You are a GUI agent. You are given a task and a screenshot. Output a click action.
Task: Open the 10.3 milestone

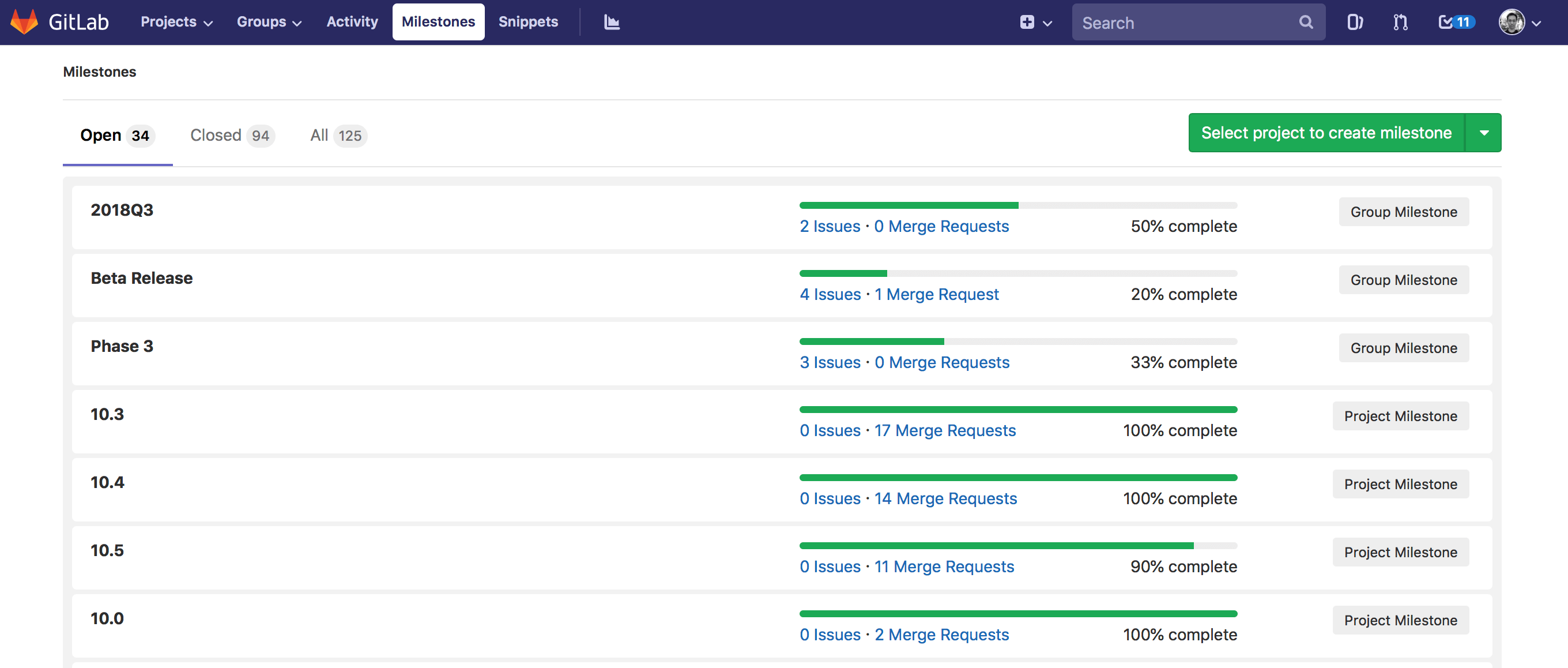coord(107,415)
